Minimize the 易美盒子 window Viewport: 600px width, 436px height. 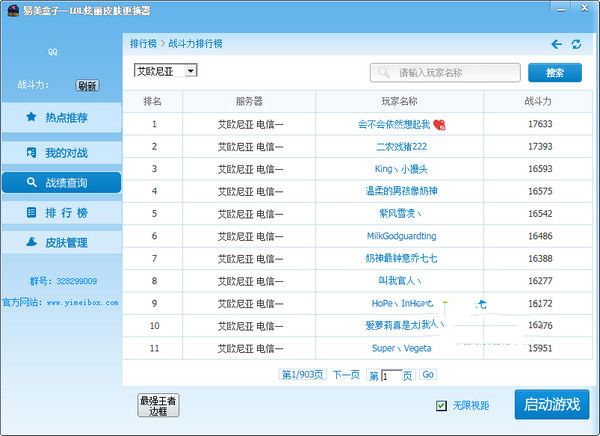click(x=561, y=9)
